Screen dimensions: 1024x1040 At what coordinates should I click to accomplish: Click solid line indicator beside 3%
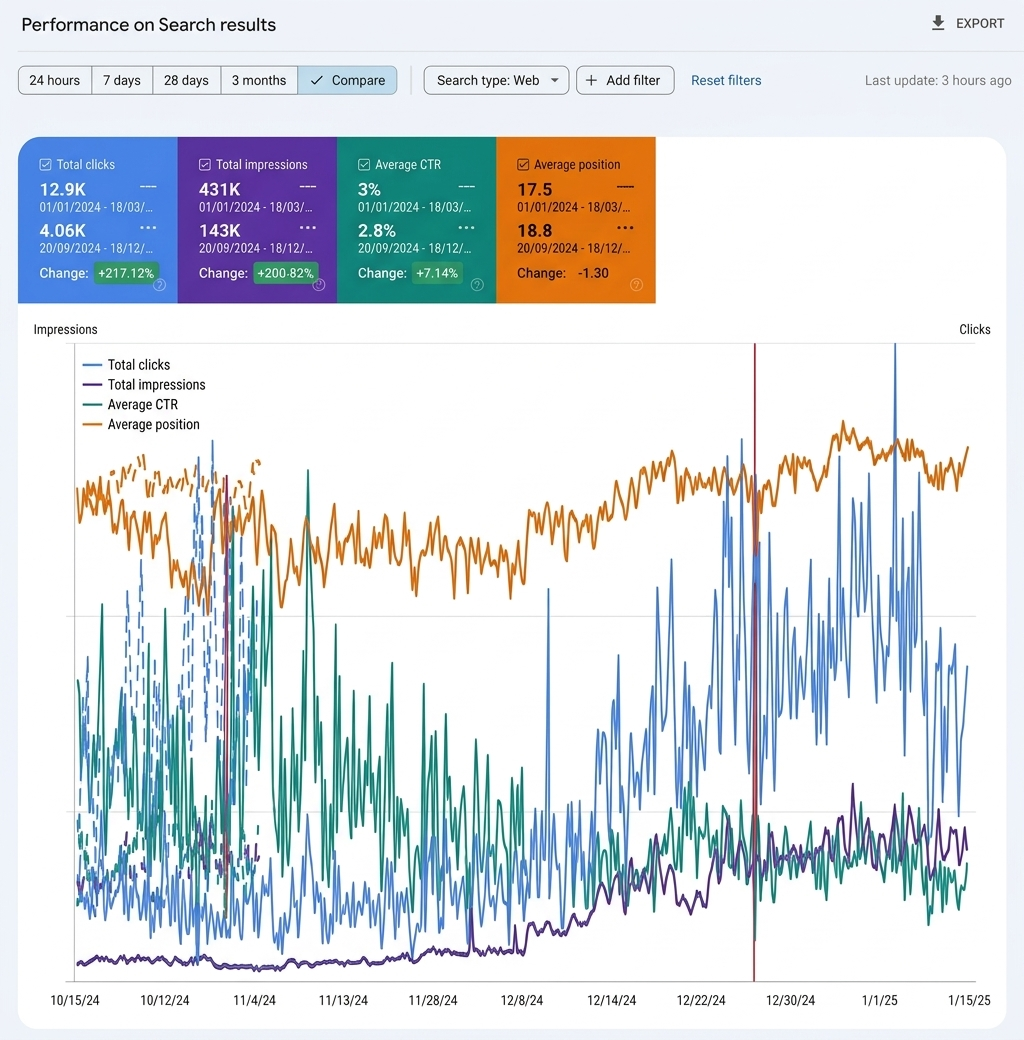pyautogui.click(x=466, y=187)
